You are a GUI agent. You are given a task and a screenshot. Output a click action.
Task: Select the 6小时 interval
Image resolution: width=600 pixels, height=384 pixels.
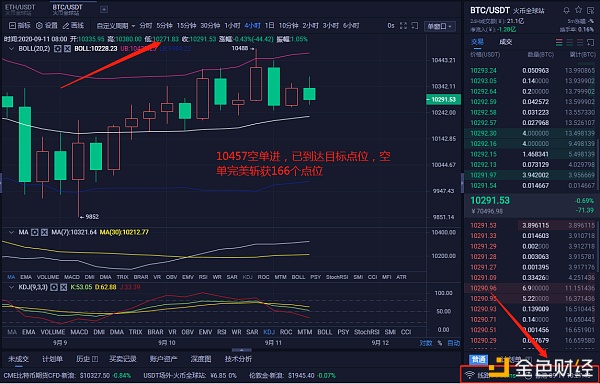click(351, 26)
